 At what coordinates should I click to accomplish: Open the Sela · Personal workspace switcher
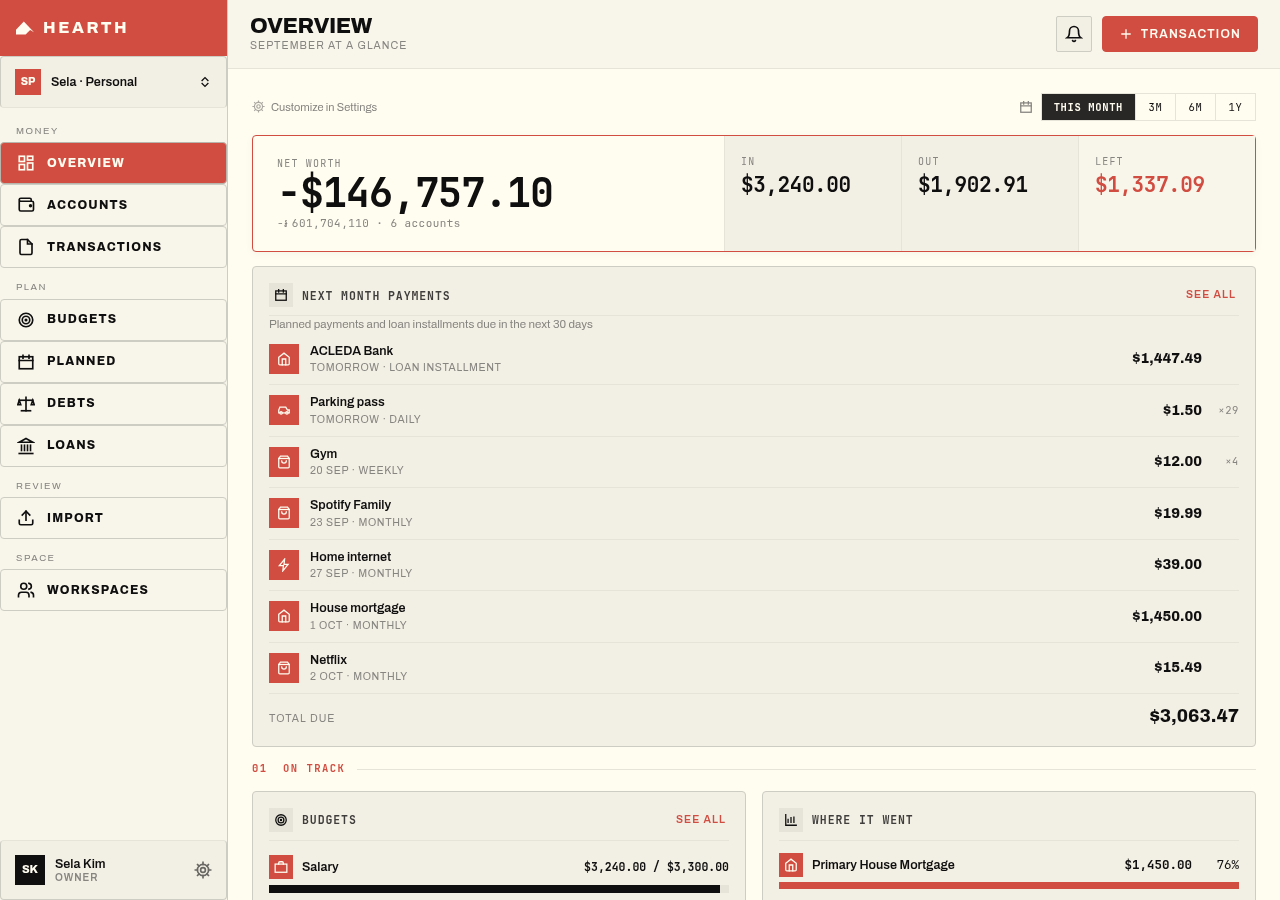(114, 82)
